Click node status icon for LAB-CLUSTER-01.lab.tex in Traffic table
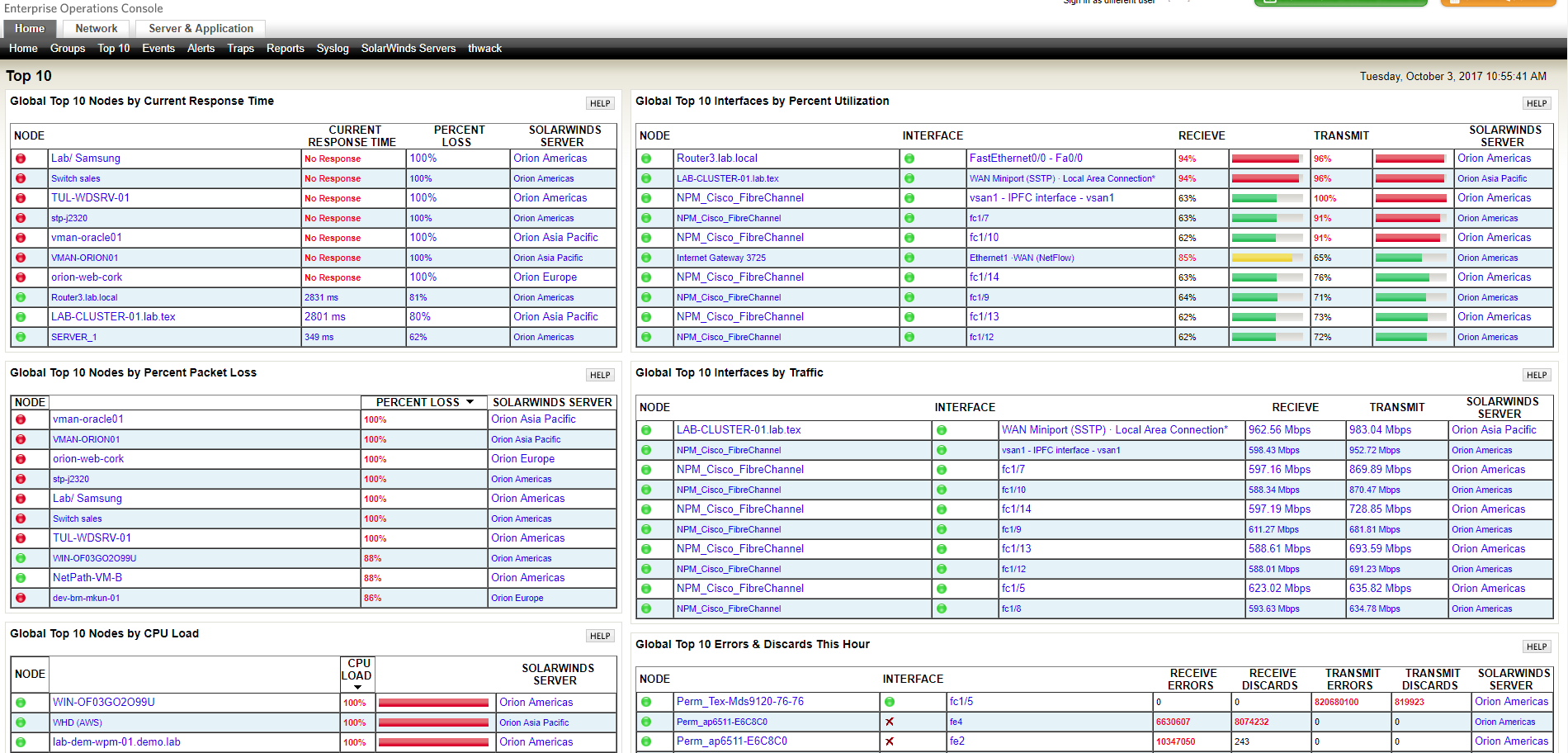1568x753 pixels. coord(646,430)
